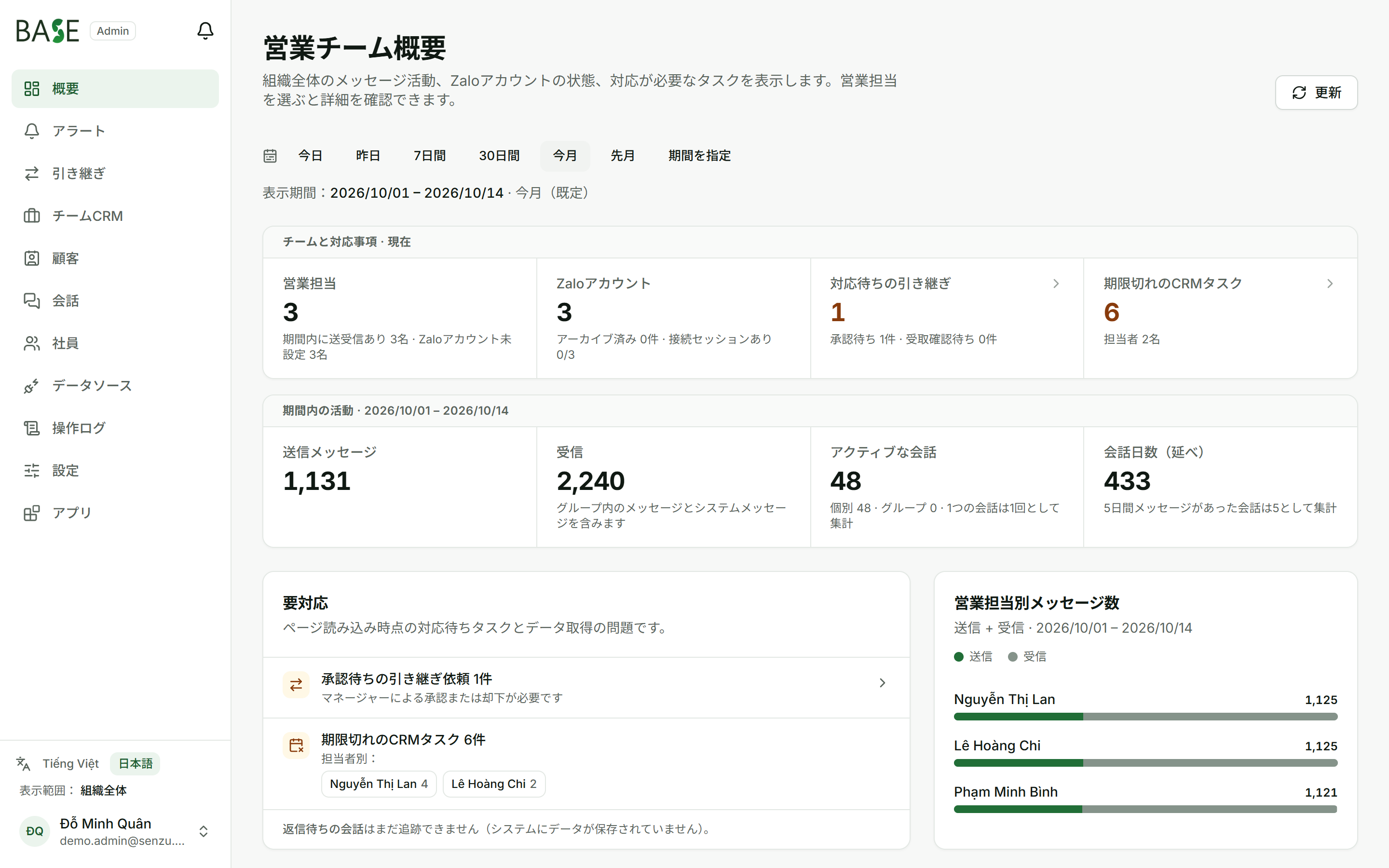The width and height of the screenshot is (1389, 868).
Task: Click the 設定 sliders icon
Action: [x=31, y=471]
